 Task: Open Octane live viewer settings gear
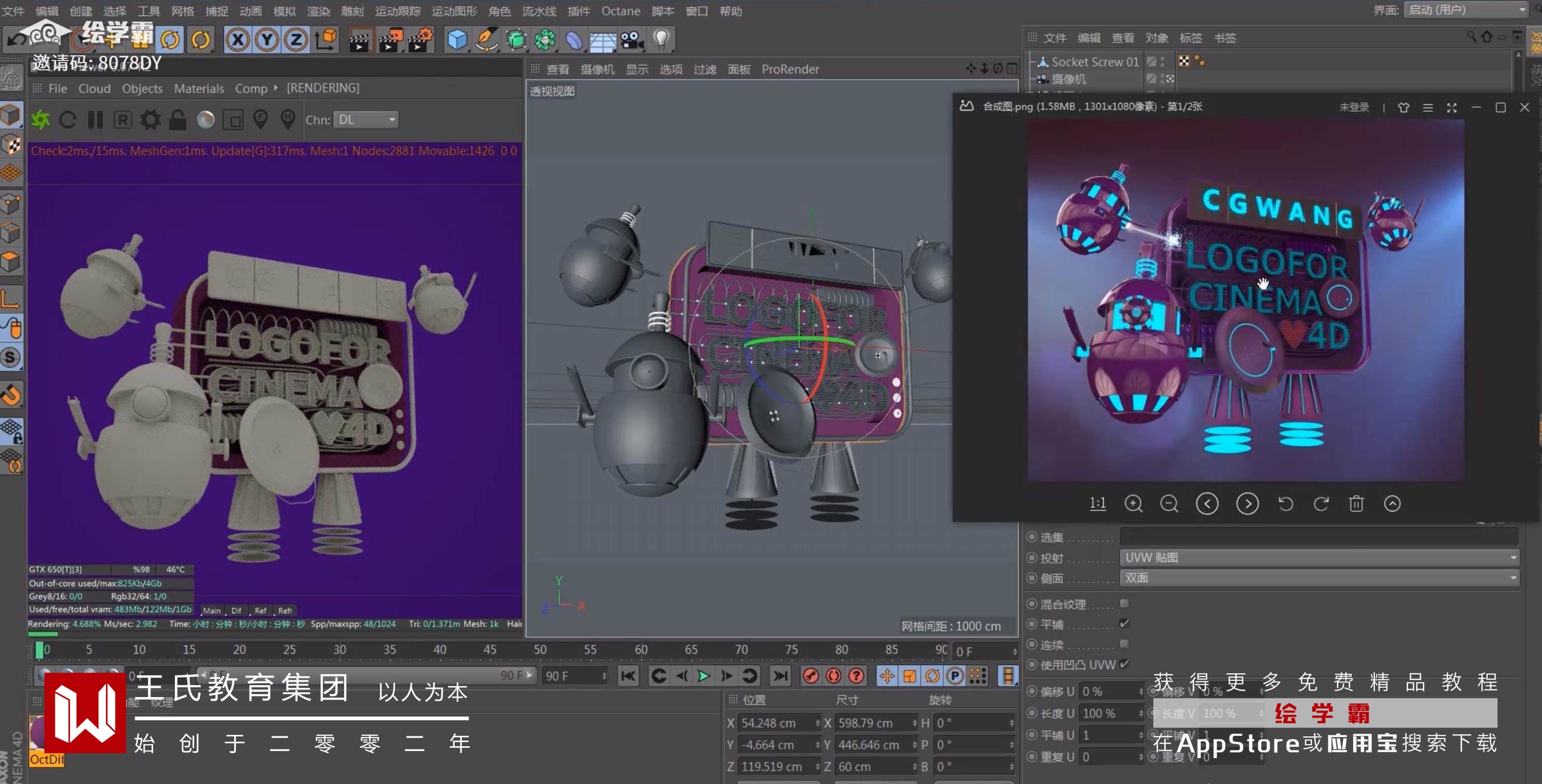tap(150, 120)
